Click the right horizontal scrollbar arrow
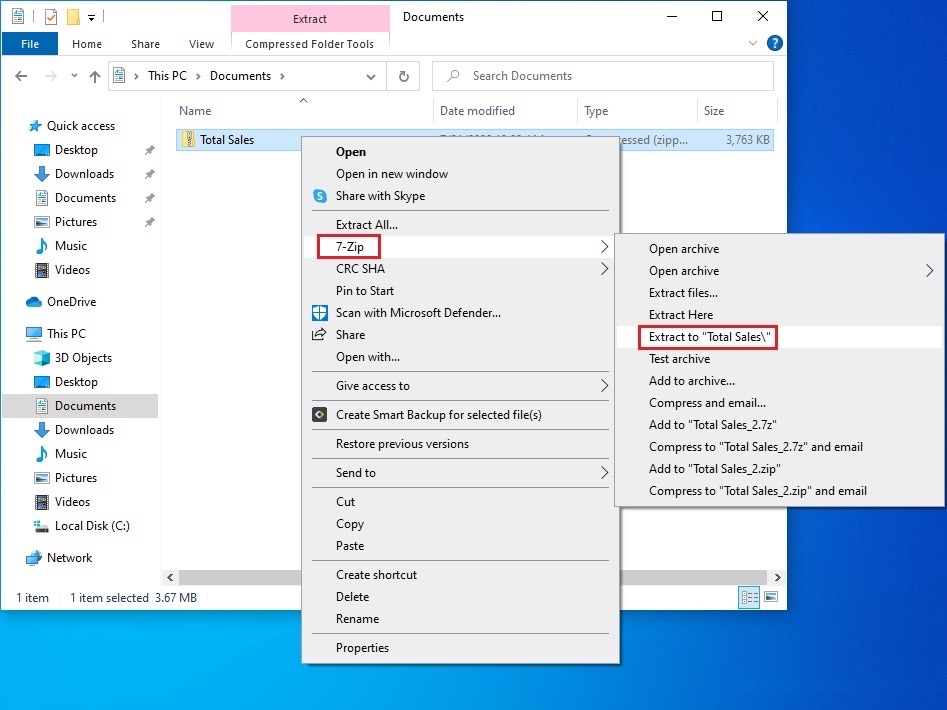This screenshot has height=710, width=947. [777, 577]
